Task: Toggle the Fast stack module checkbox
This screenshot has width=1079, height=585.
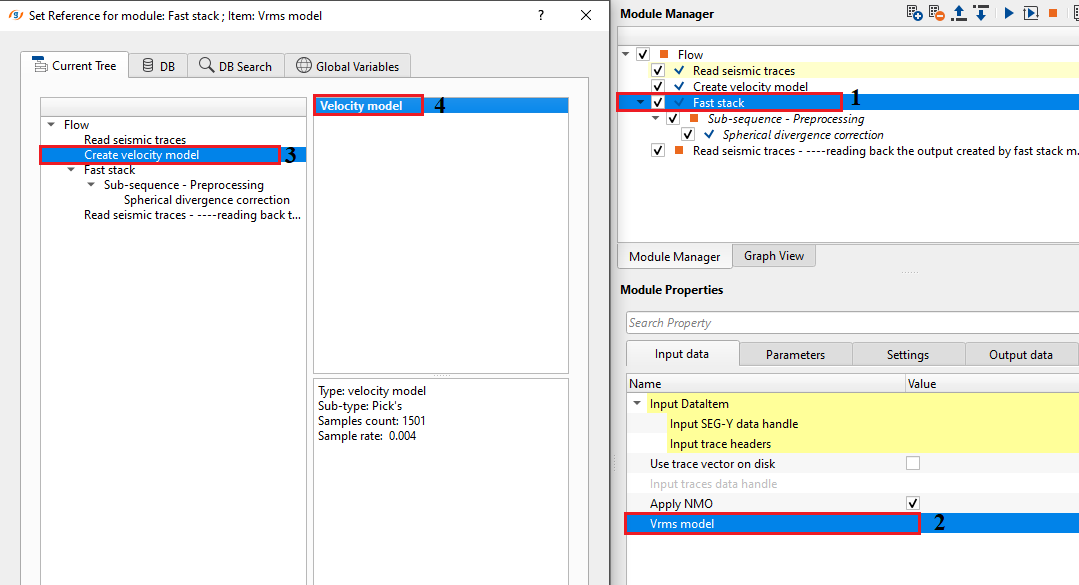Action: point(658,103)
